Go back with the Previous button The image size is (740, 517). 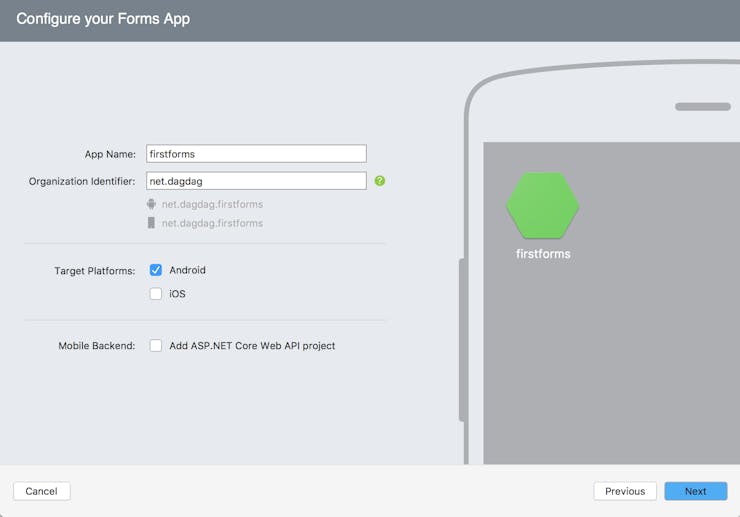pos(625,491)
